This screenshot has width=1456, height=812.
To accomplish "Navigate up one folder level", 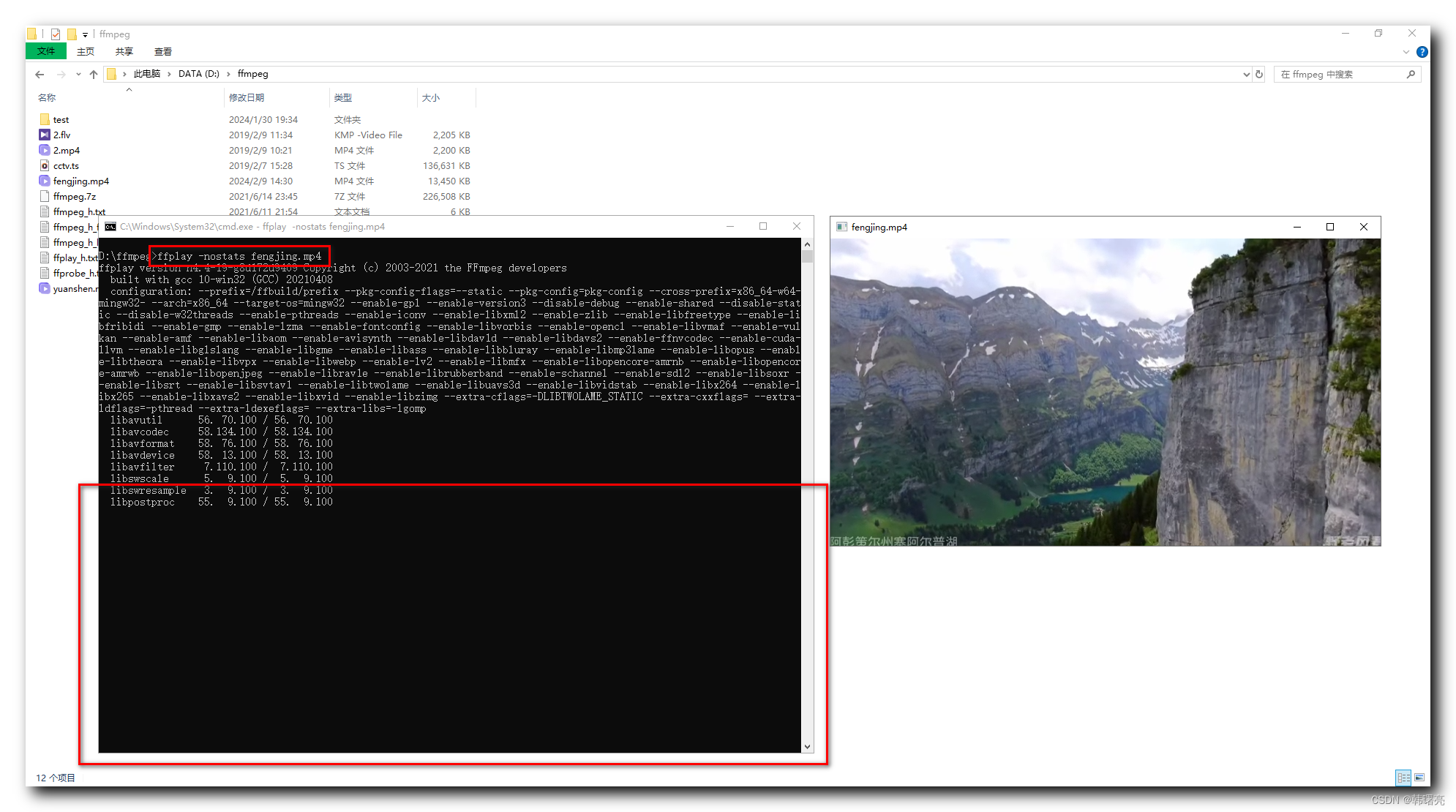I will (94, 74).
